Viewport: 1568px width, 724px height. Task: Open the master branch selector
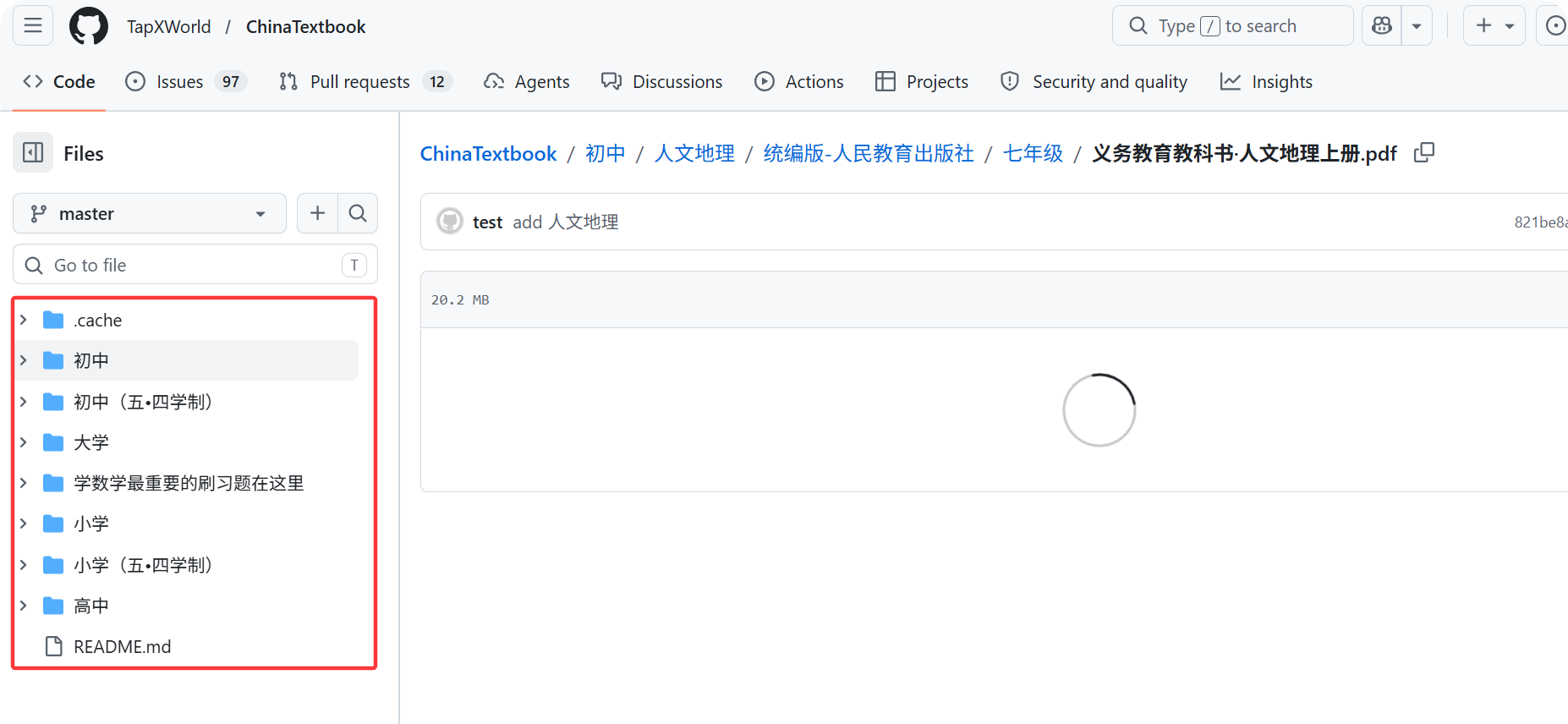point(150,213)
